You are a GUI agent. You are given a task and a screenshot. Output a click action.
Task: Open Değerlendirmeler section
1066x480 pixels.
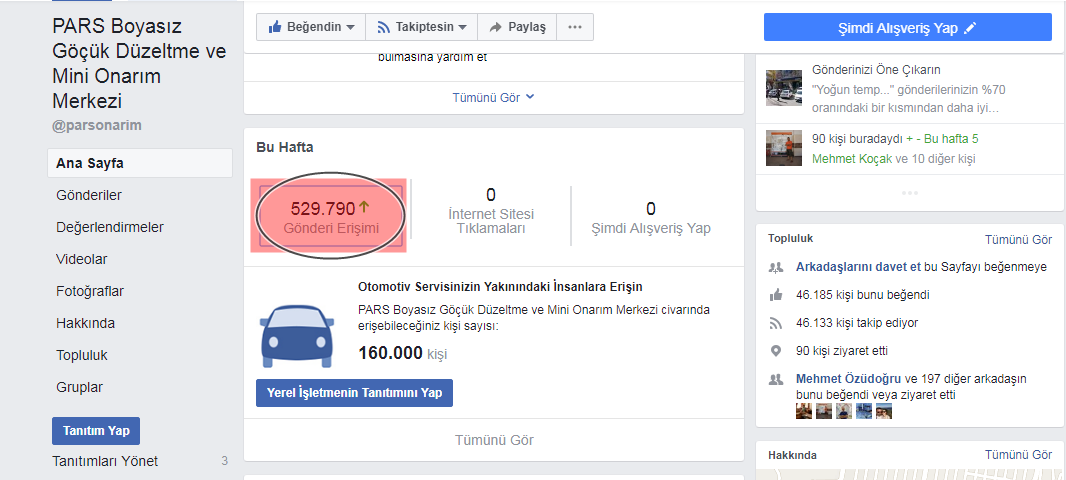pyautogui.click(x=110, y=227)
